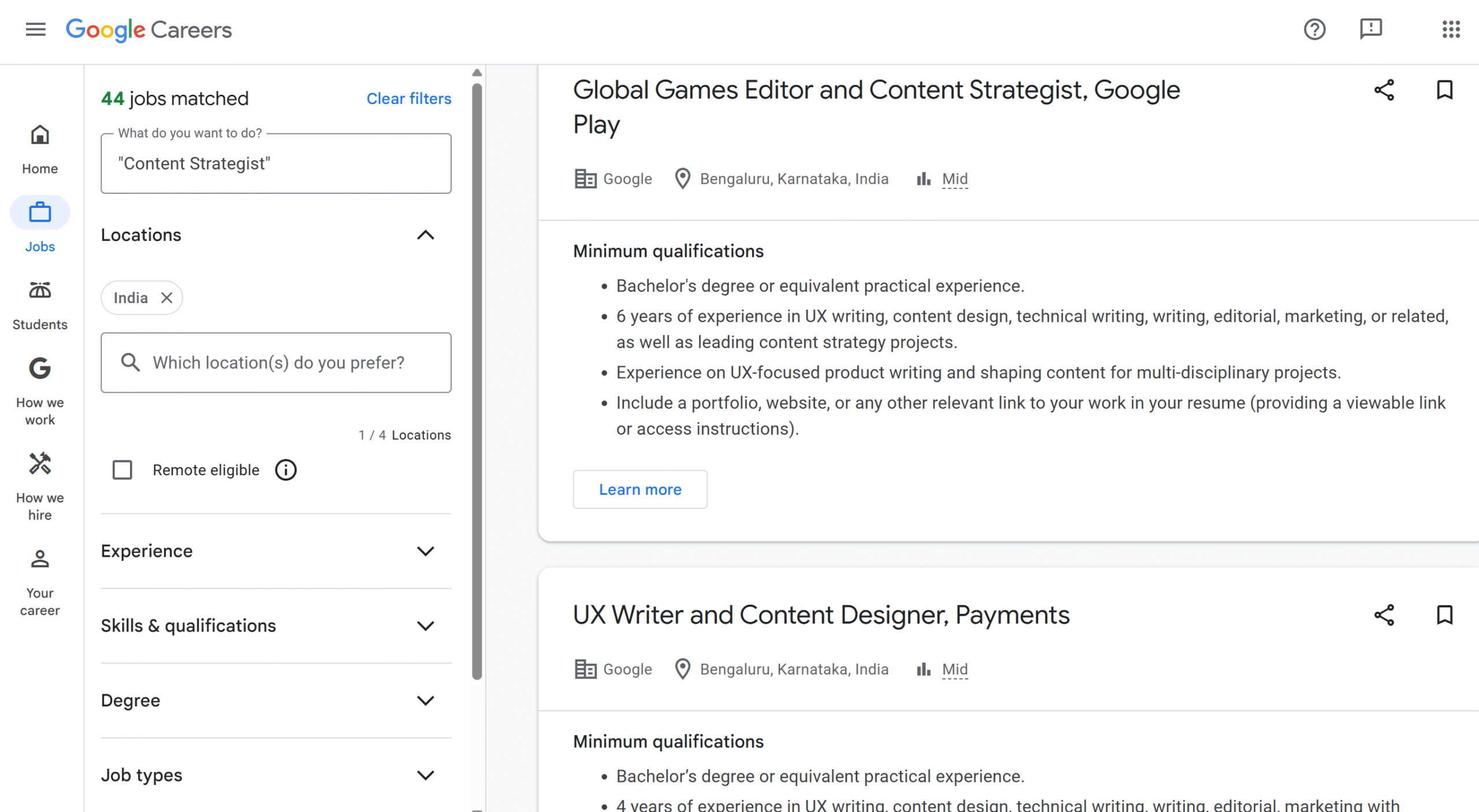Screen dimensions: 1479x812
Task: Collapse the Locations filter section
Action: 425,235
